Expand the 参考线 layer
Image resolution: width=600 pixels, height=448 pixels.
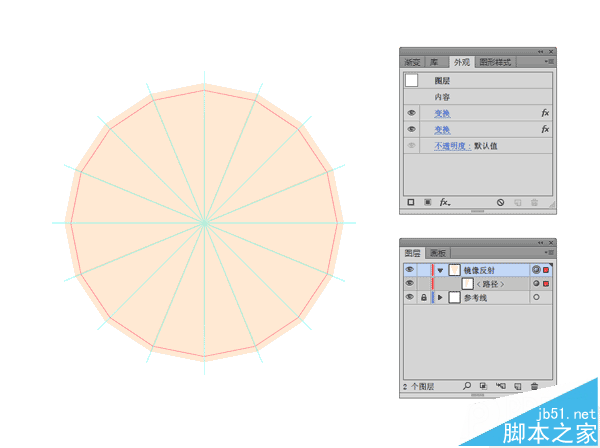pyautogui.click(x=440, y=297)
